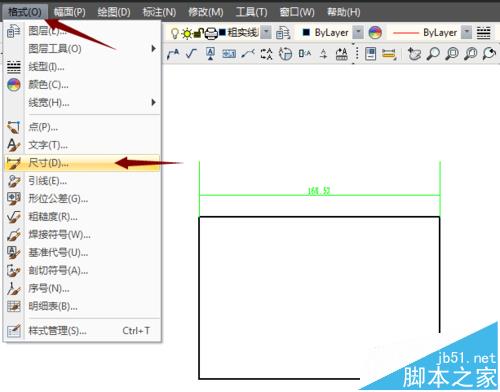This screenshot has width=500, height=392.
Task: Open the 标注(N) menu
Action: [159, 12]
